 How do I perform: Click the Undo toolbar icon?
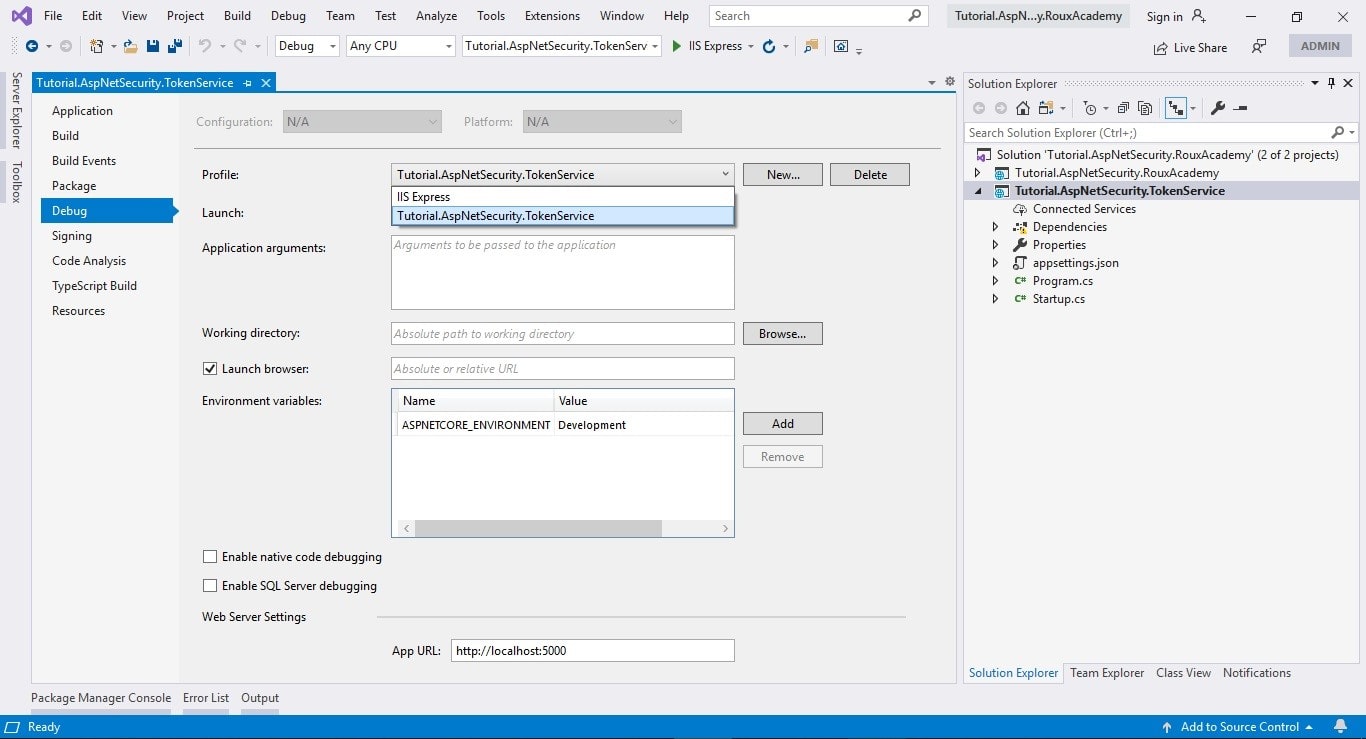point(205,46)
